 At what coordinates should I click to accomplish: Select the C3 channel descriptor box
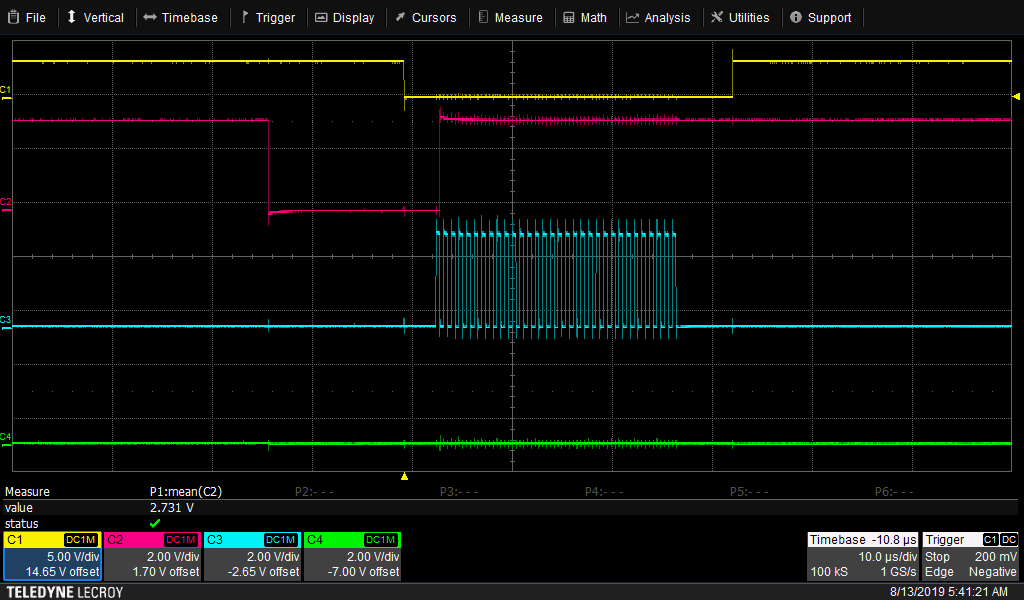(x=252, y=556)
